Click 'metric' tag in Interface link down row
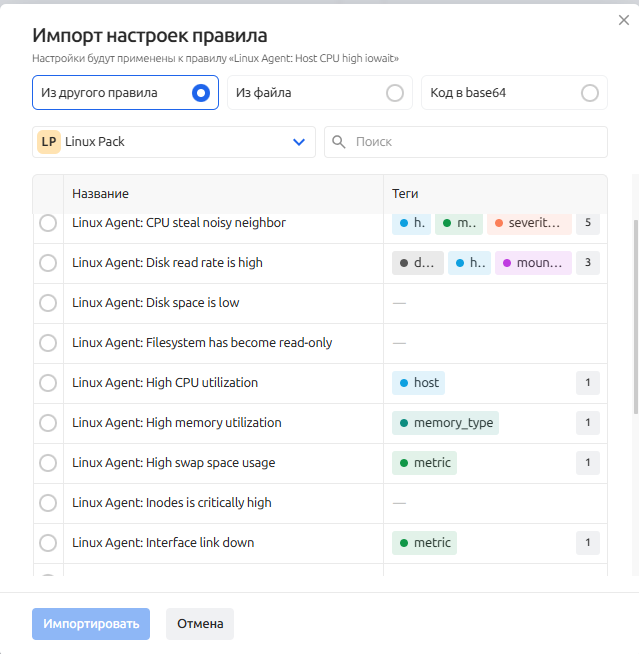The image size is (639, 654). pyautogui.click(x=424, y=543)
